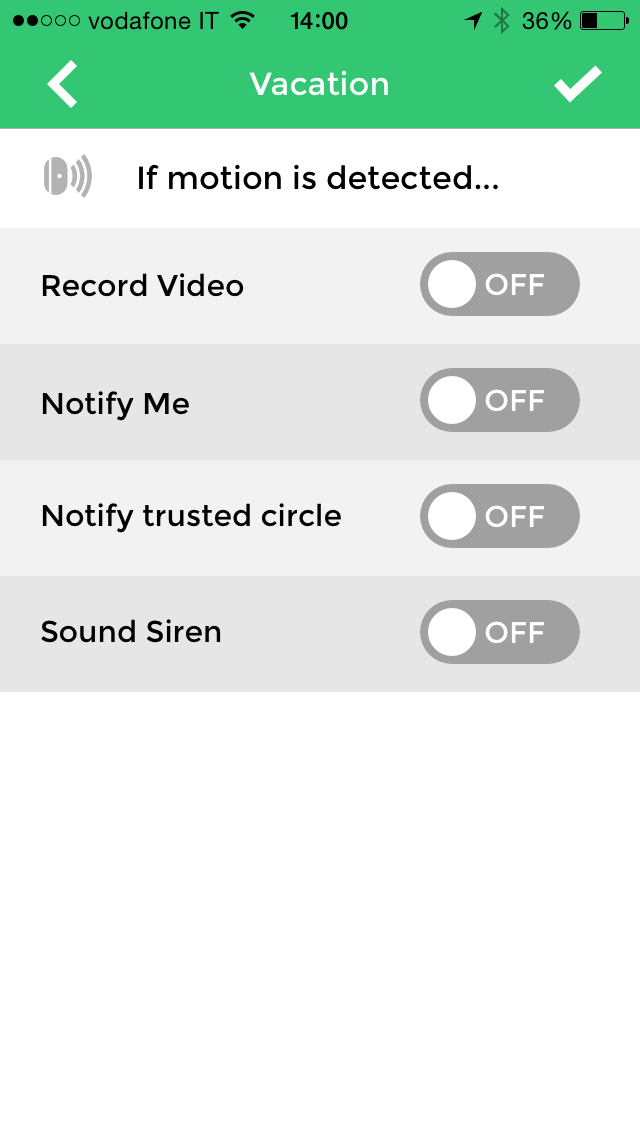Tap the Notify Me label
The image size is (640, 1136).
115,403
